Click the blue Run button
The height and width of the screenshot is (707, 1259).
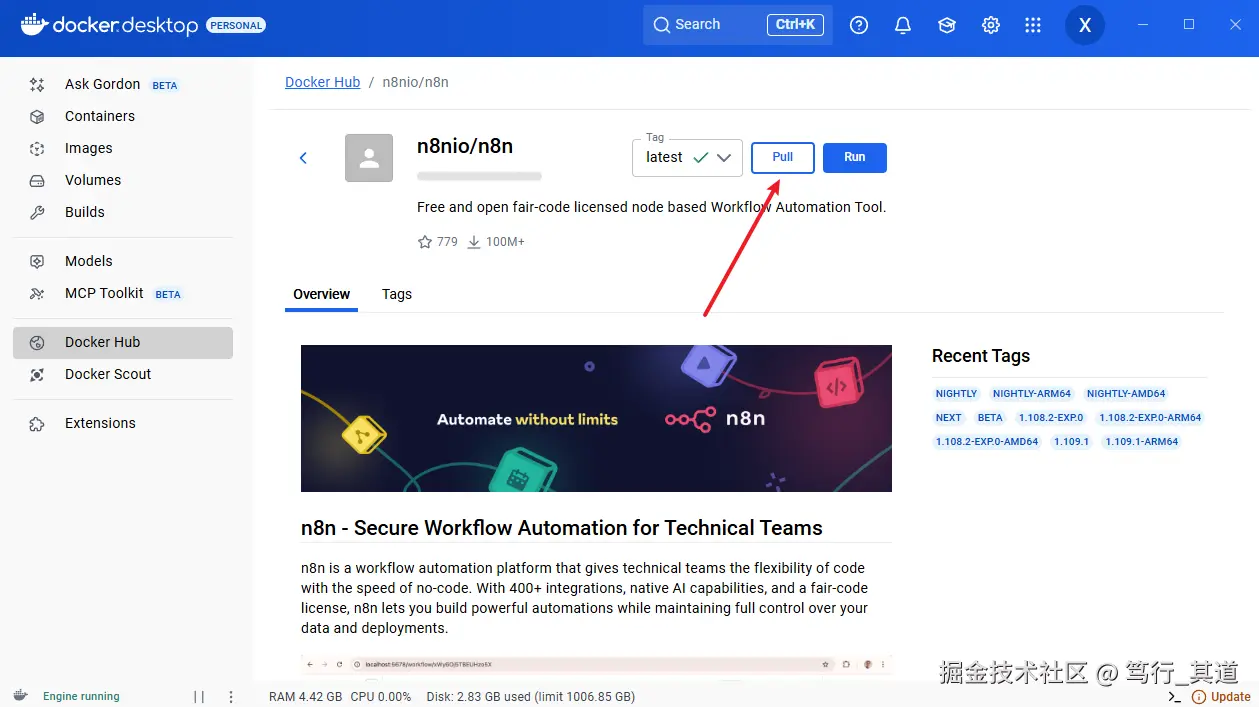(855, 157)
